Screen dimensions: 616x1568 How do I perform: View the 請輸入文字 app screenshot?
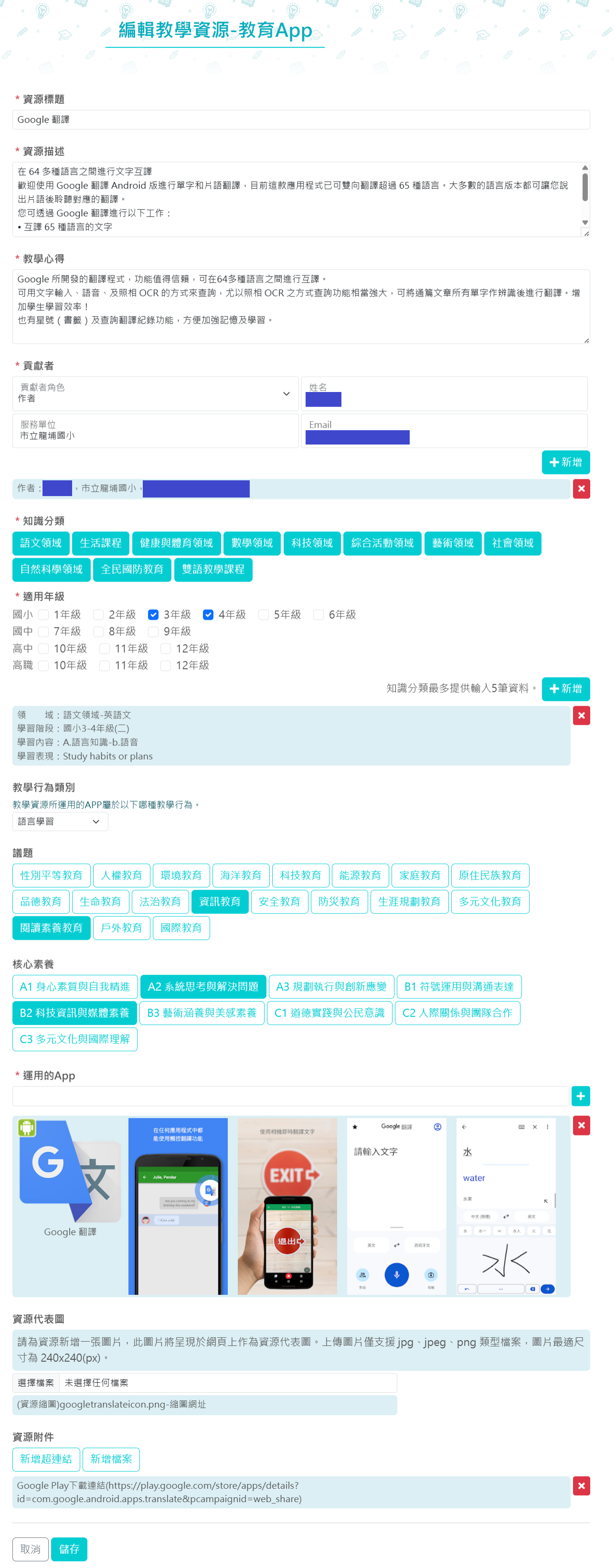(x=397, y=1206)
